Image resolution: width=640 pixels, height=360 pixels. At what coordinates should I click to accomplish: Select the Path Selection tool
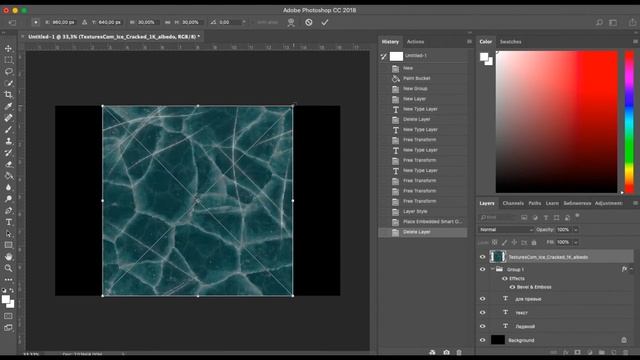8,234
